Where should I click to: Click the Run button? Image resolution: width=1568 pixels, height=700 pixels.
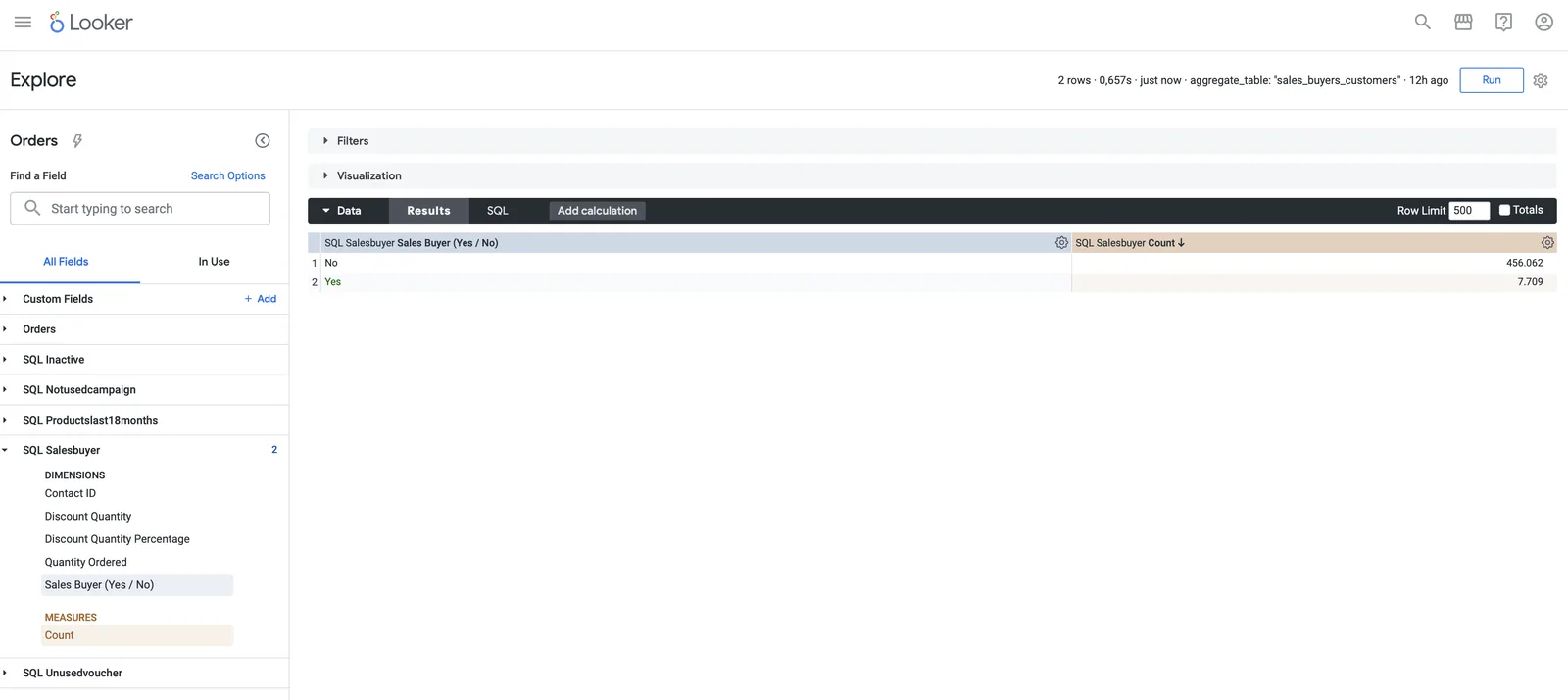tap(1492, 80)
